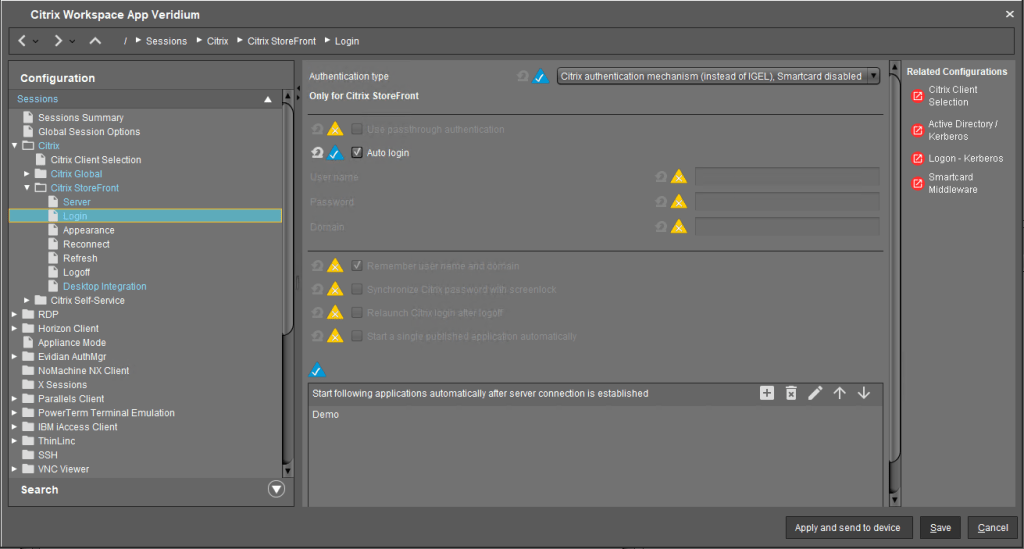Click the navigate back arrow in toolbar
Image resolution: width=1024 pixels, height=549 pixels.
click(22, 41)
